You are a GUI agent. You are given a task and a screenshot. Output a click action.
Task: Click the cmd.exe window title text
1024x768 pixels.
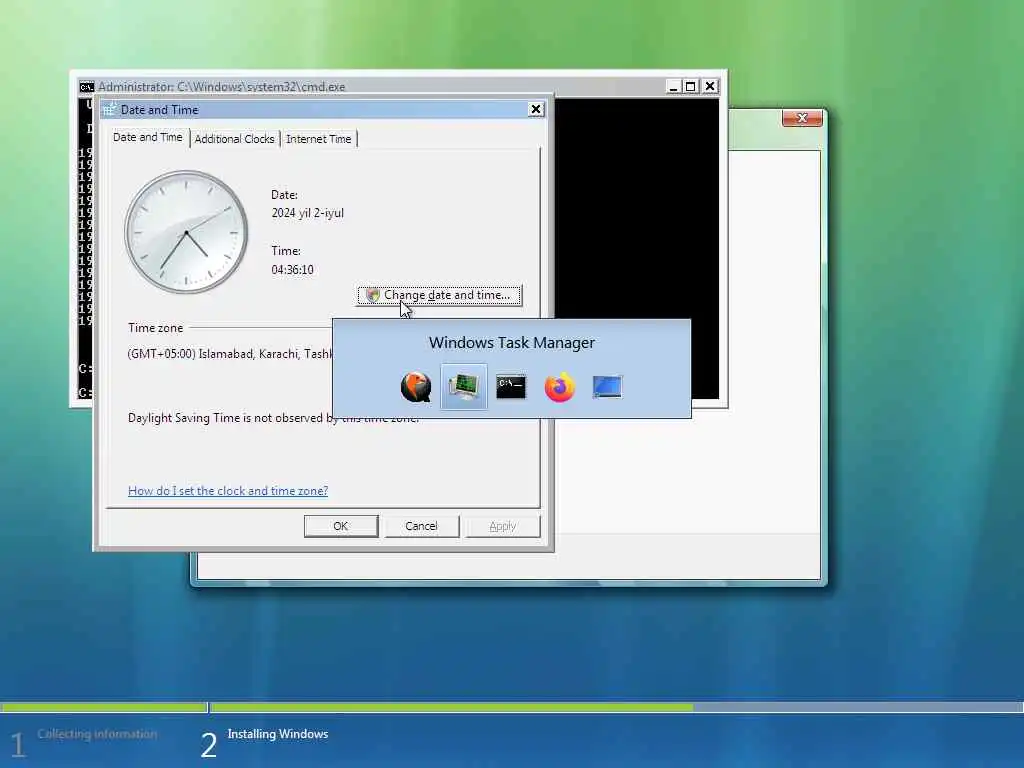[221, 87]
